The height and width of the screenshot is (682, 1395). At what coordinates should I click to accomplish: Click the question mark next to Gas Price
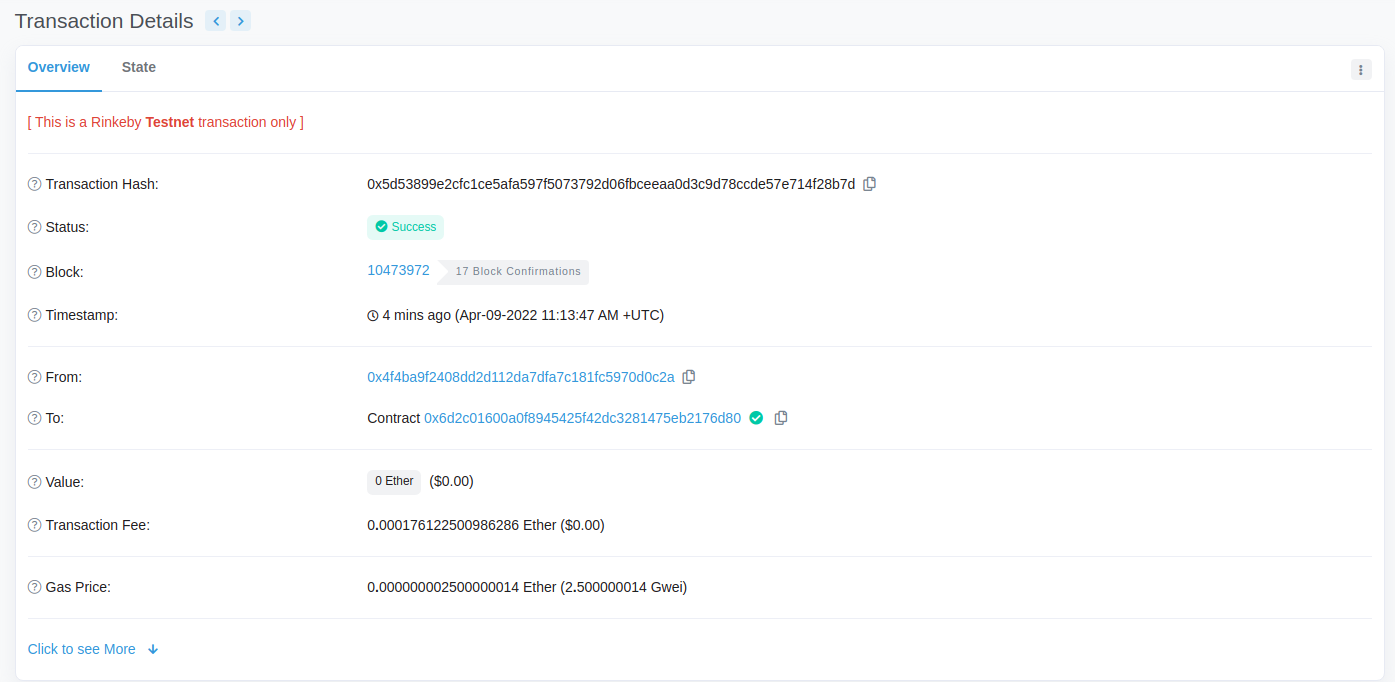tap(33, 587)
